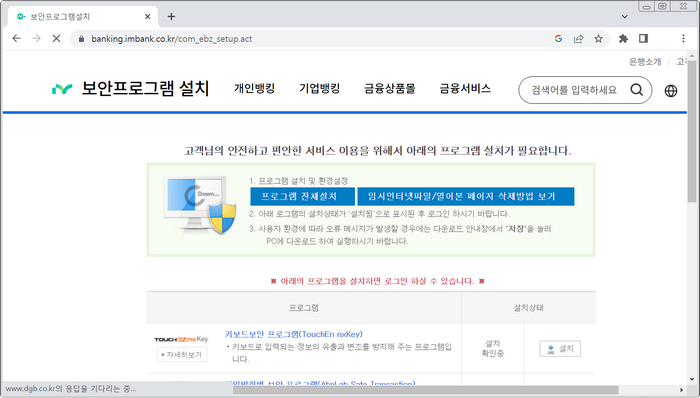Click 자세히보기 under TouchEn nxKey

[182, 355]
